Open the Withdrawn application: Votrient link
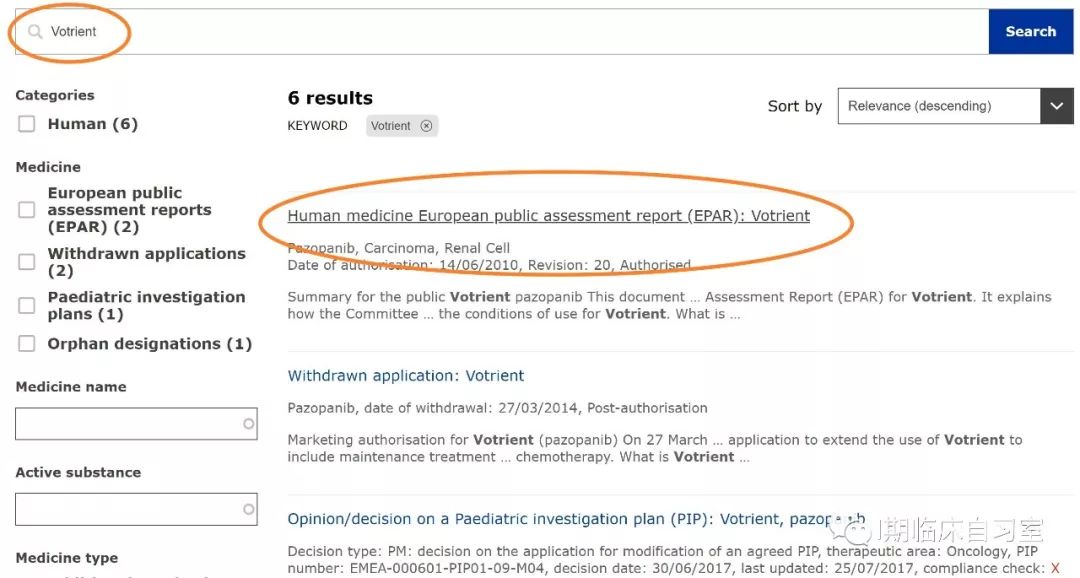Screen dimensions: 1080x578 (406, 376)
